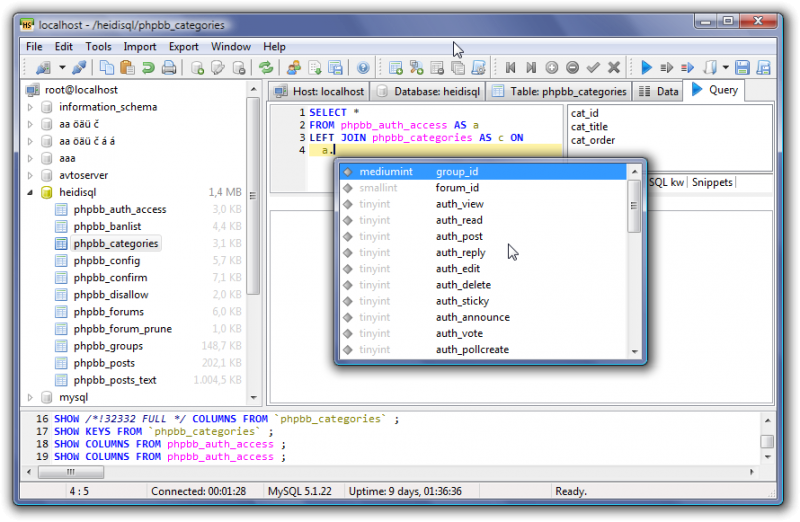
Task: Jump to first record icon
Action: click(510, 67)
